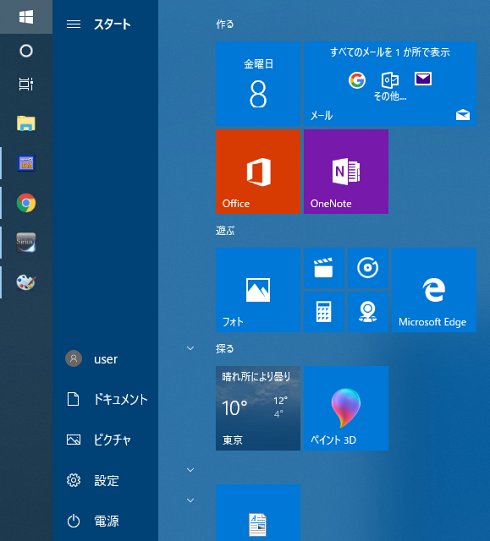
Task: Open the blue framed taskbar app icon
Action: point(26,163)
